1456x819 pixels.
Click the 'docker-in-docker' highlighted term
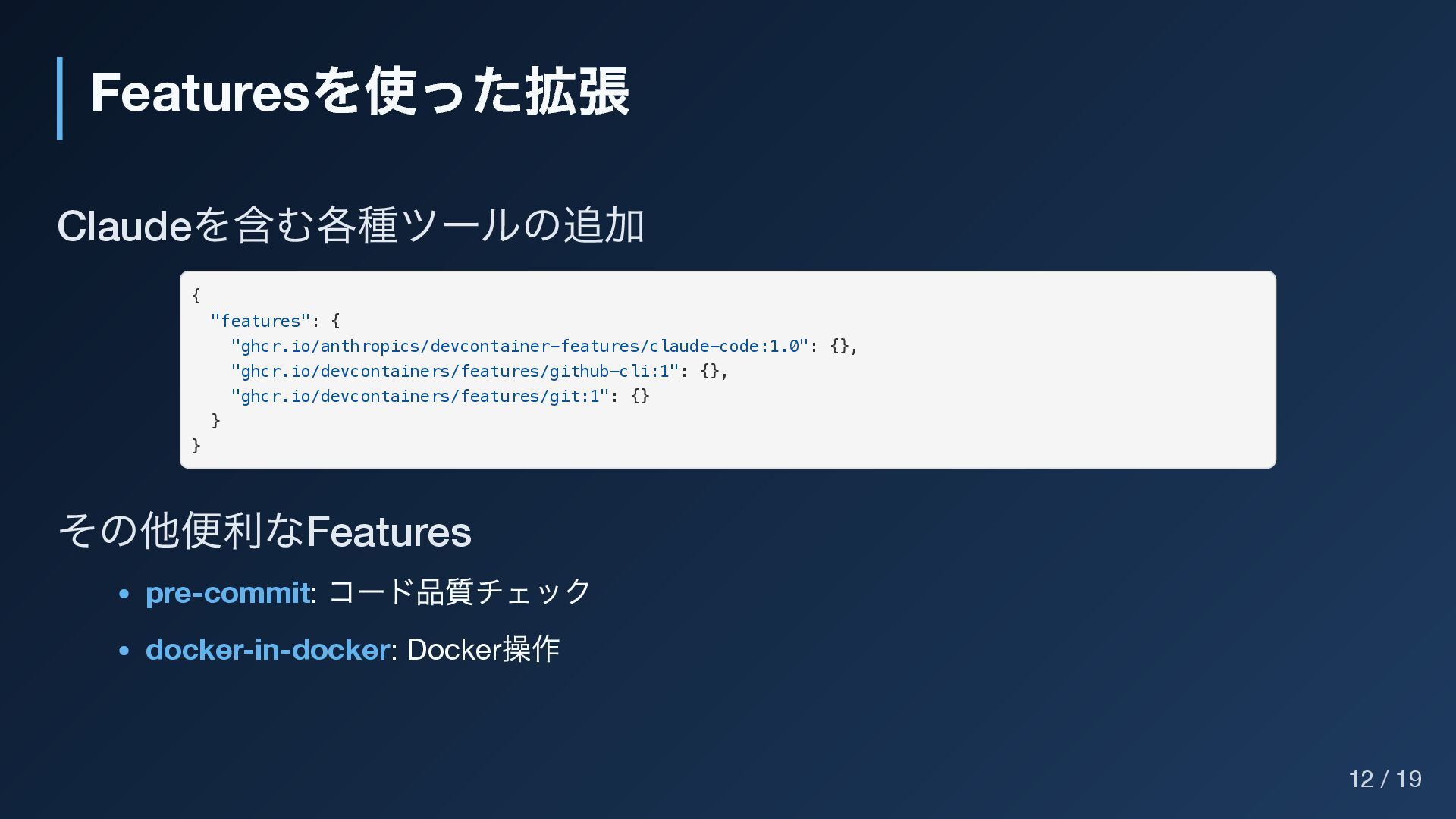(268, 650)
